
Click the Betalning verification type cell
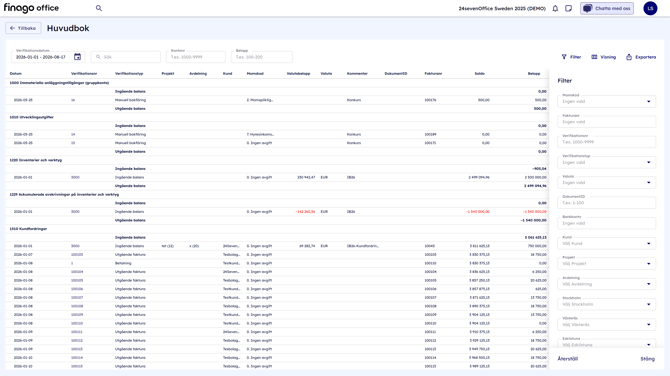123,263
